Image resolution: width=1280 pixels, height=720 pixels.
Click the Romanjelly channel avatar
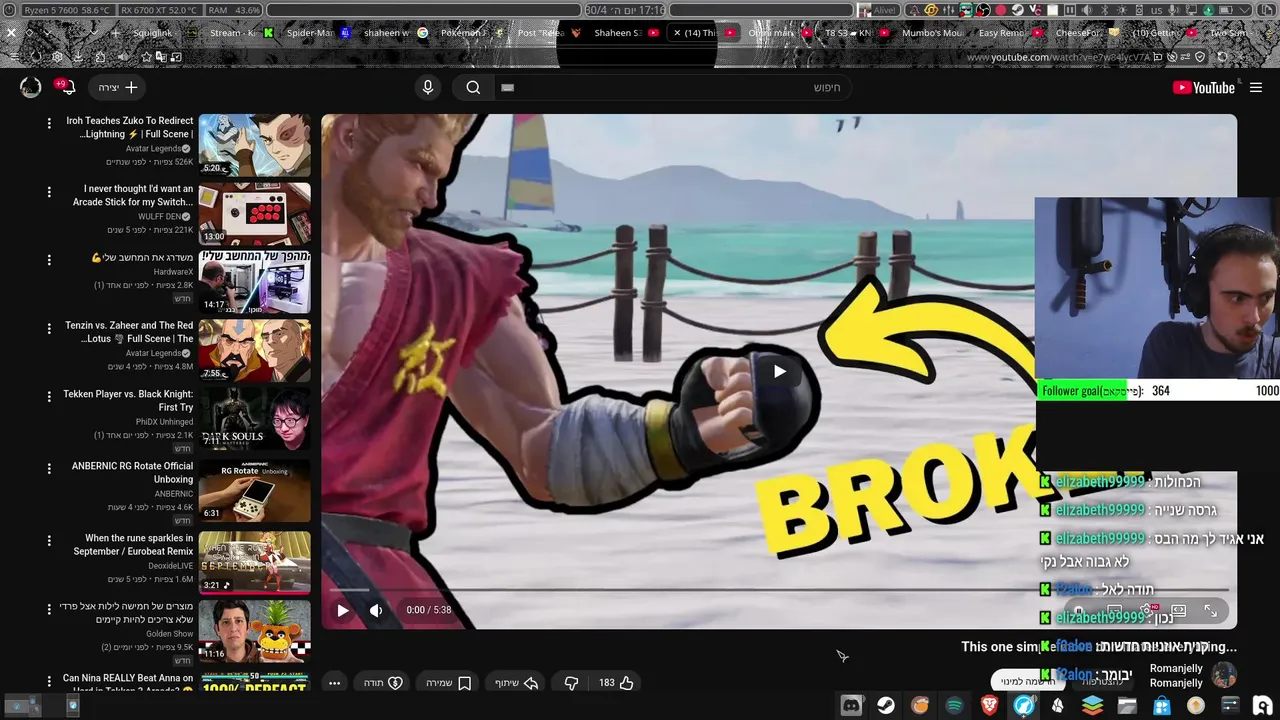[1224, 676]
